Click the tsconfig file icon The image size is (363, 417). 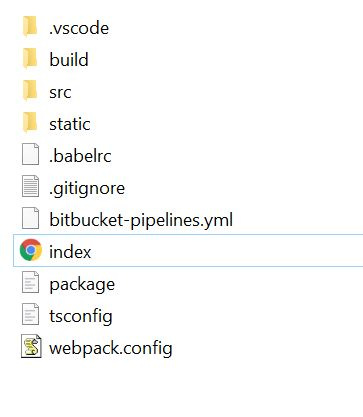coord(31,315)
